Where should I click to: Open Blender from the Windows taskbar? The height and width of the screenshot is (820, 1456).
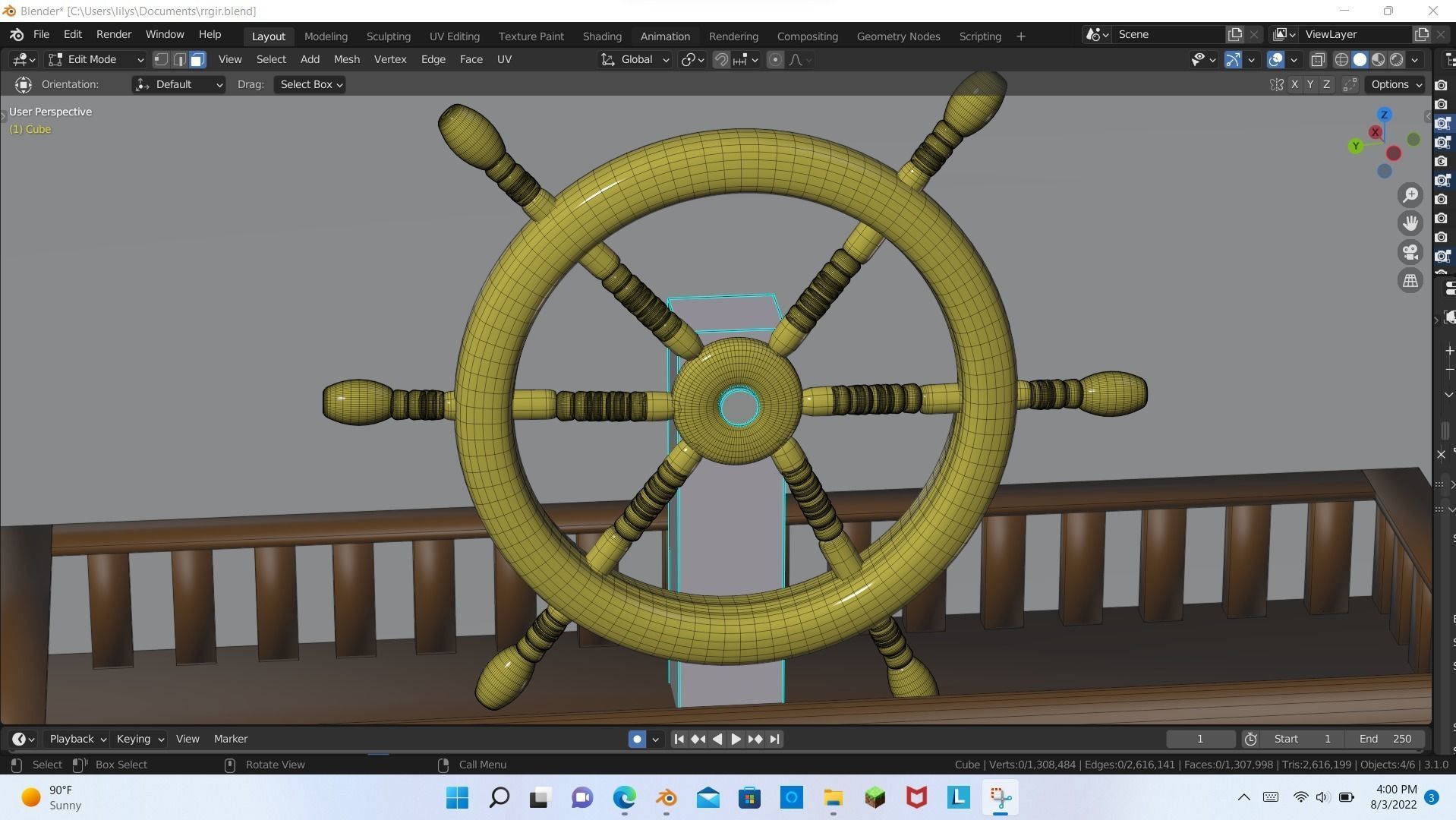(x=667, y=797)
